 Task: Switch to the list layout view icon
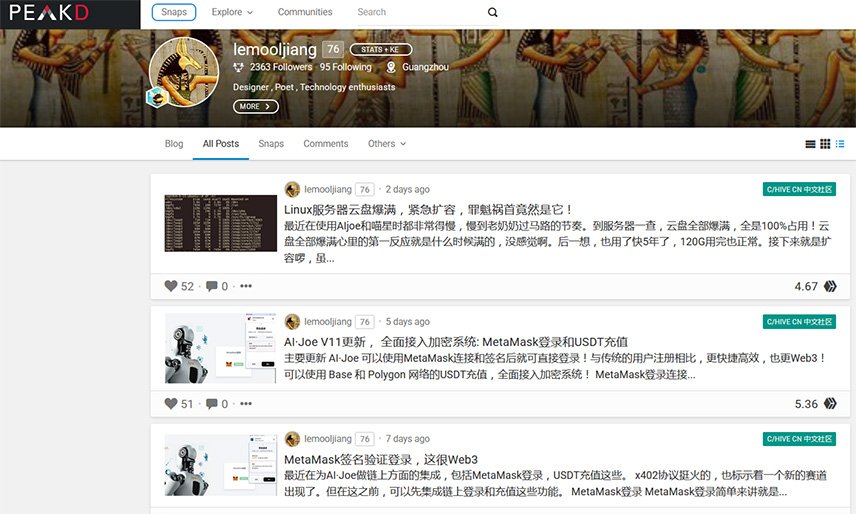pyautogui.click(x=811, y=144)
